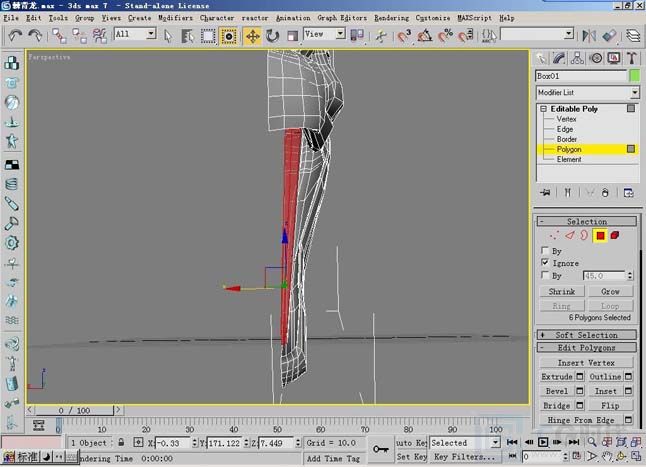Toggle the first By checkbox
Image resolution: width=646 pixels, height=467 pixels.
[545, 250]
